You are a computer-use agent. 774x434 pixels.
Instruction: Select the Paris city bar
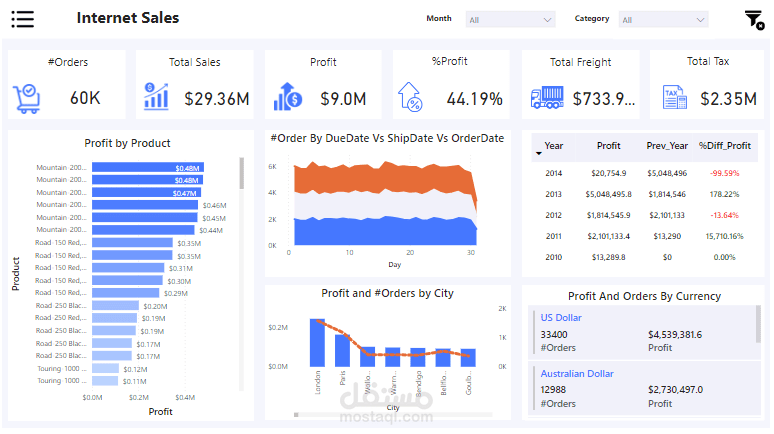tap(343, 351)
